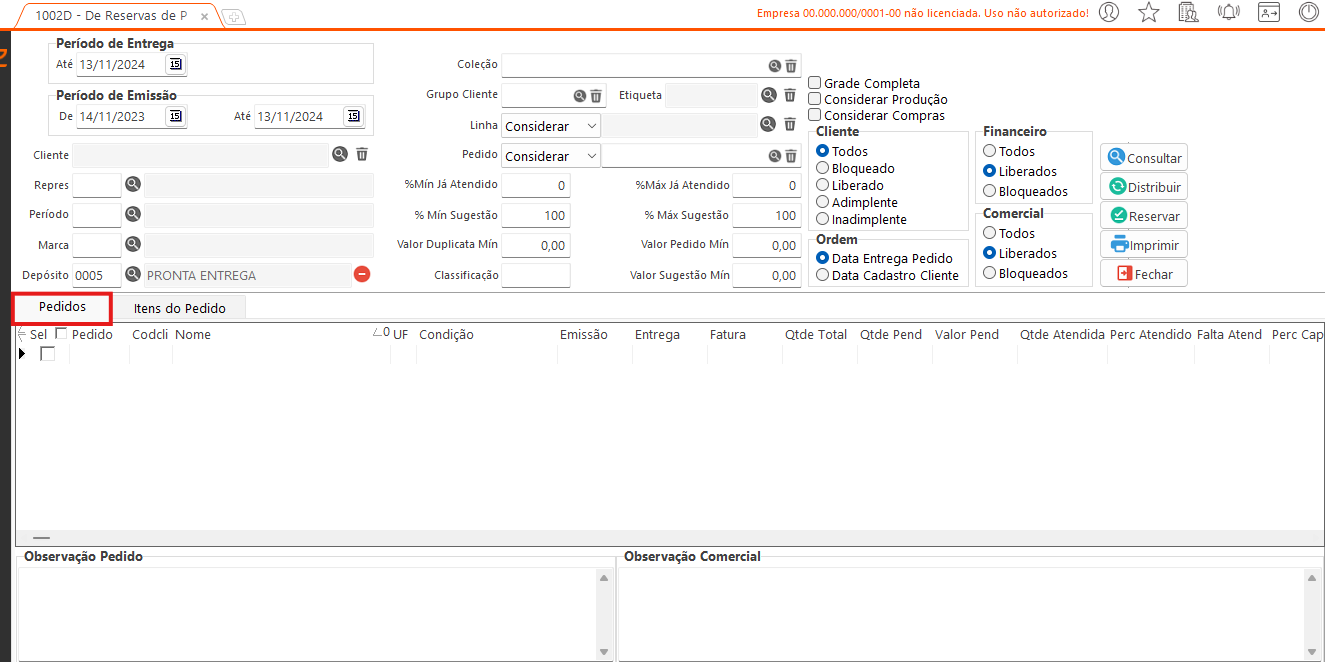Viewport: 1325px width, 662px height.
Task: Switch to the Itens do Pedido tab
Action: point(180,308)
